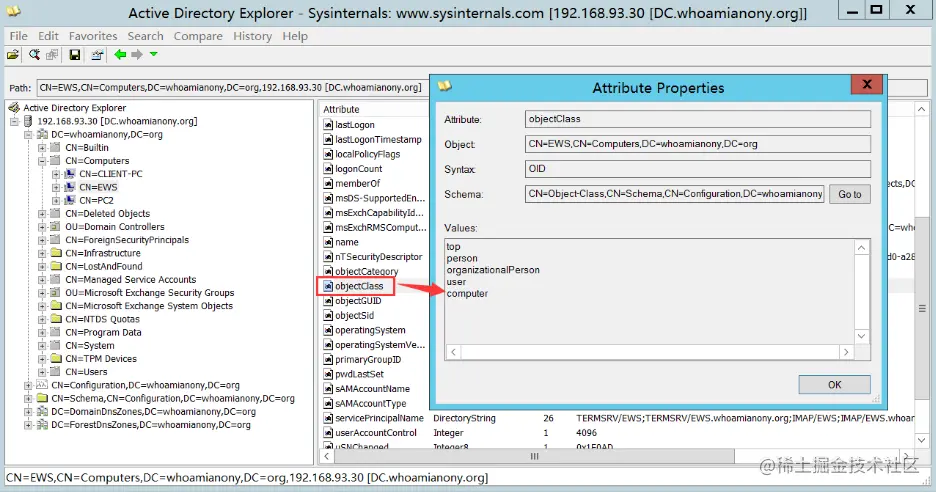Click the objectSid attribute icon

[x=328, y=315]
